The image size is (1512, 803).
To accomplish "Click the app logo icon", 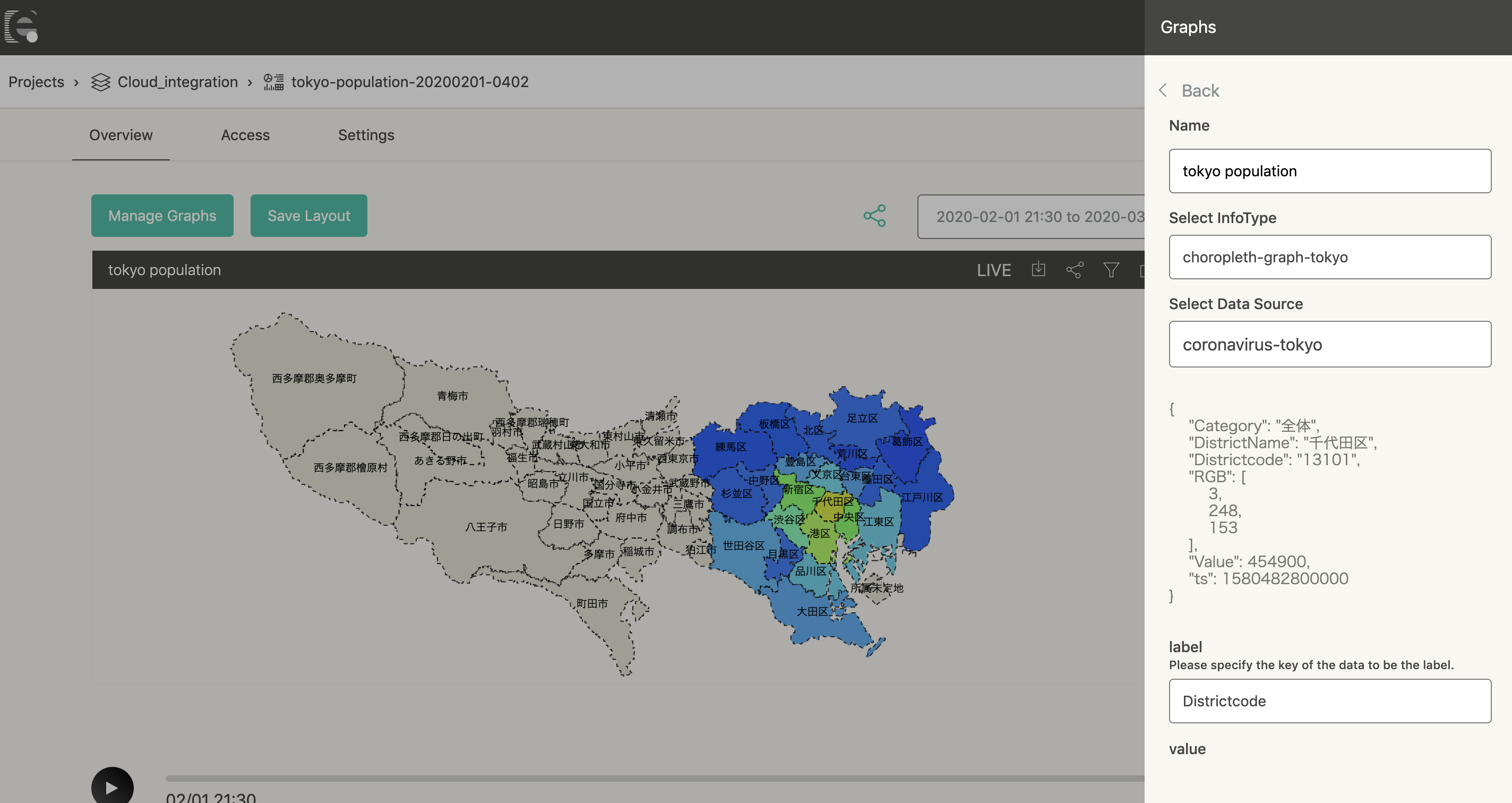I will coord(22,27).
